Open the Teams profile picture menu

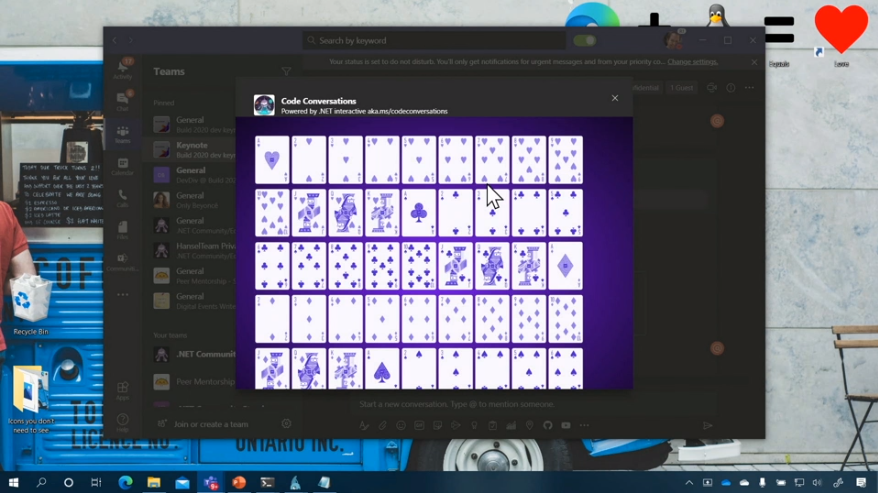pyautogui.click(x=672, y=40)
